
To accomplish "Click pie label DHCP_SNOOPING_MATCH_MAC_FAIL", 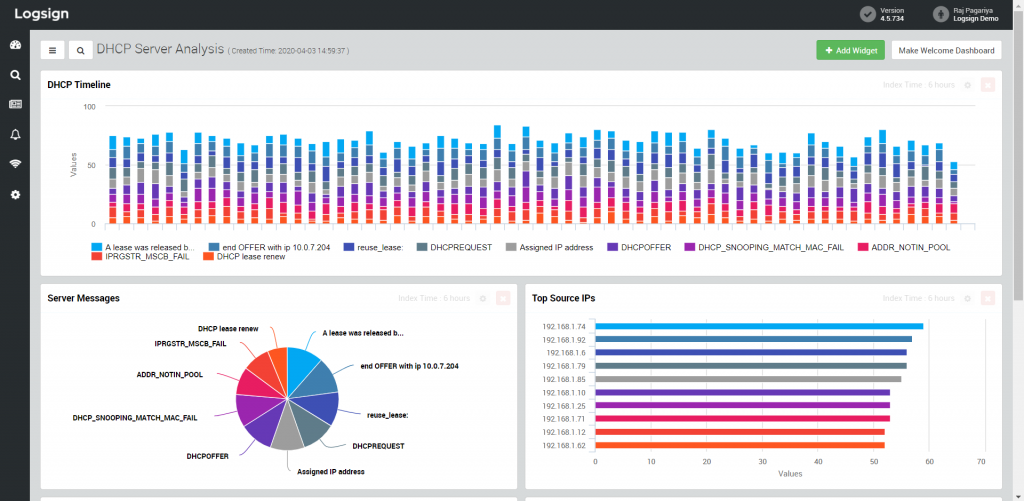I will (x=135, y=417).
